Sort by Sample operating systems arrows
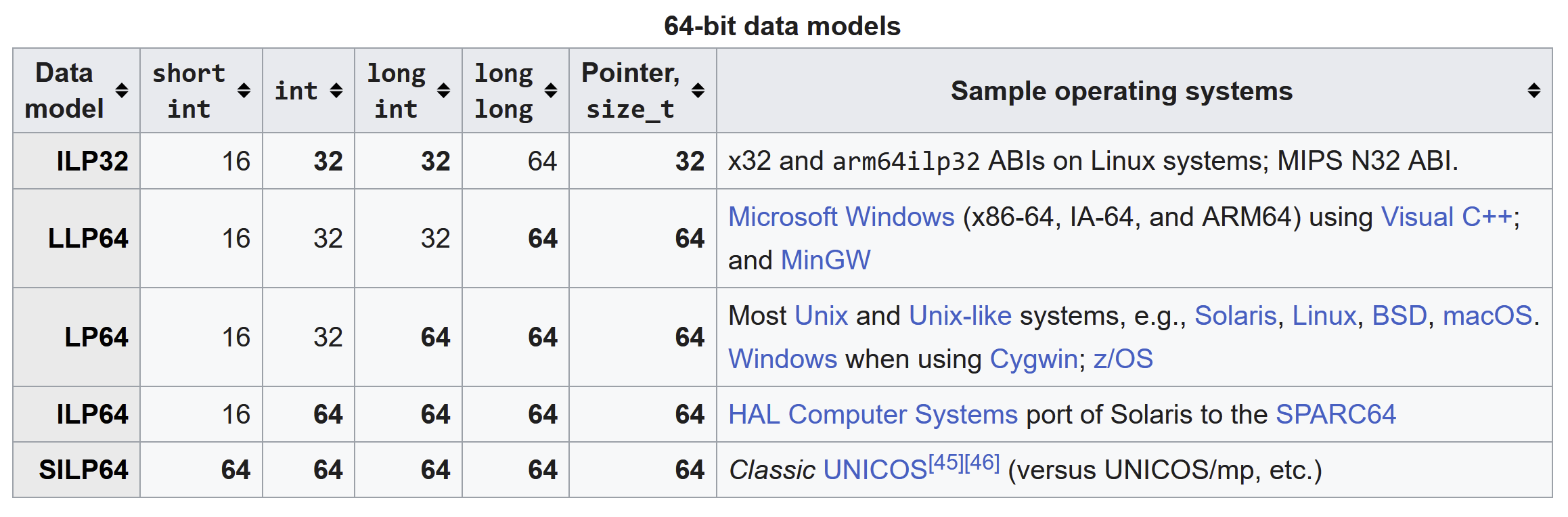1568x517 pixels. [x=1534, y=91]
